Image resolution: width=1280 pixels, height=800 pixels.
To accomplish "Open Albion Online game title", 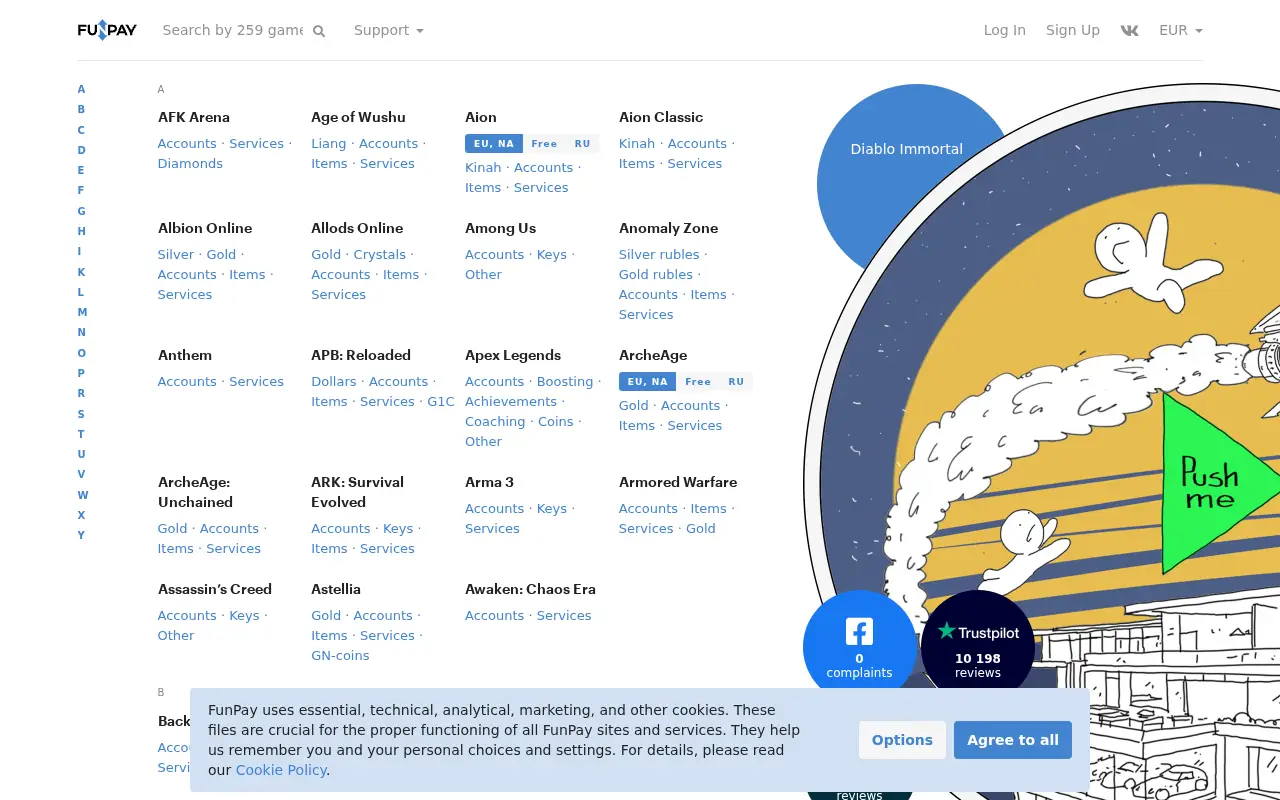I will [205, 228].
